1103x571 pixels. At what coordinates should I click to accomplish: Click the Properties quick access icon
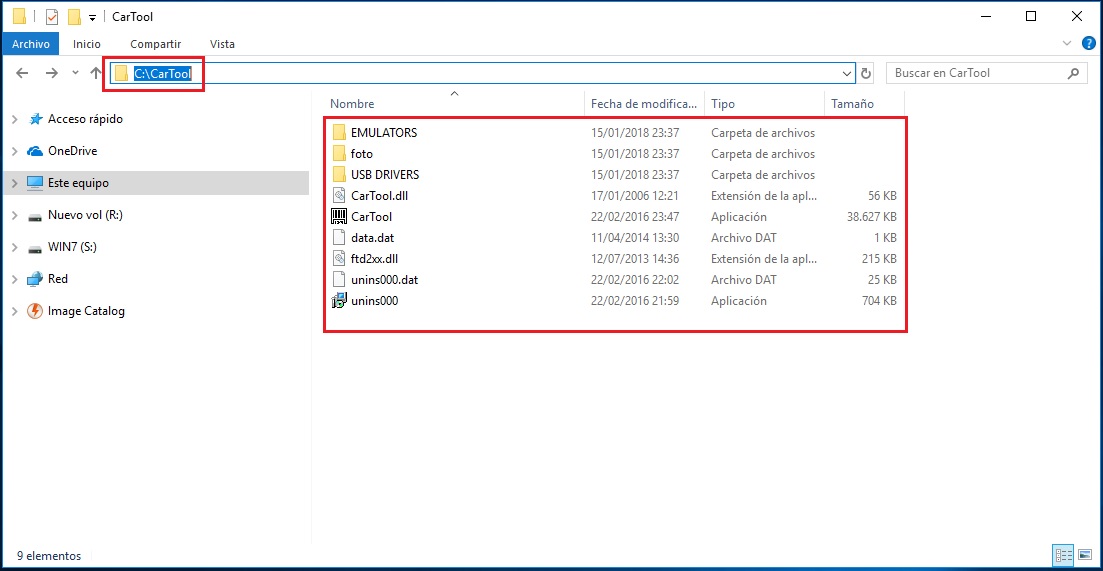51,17
